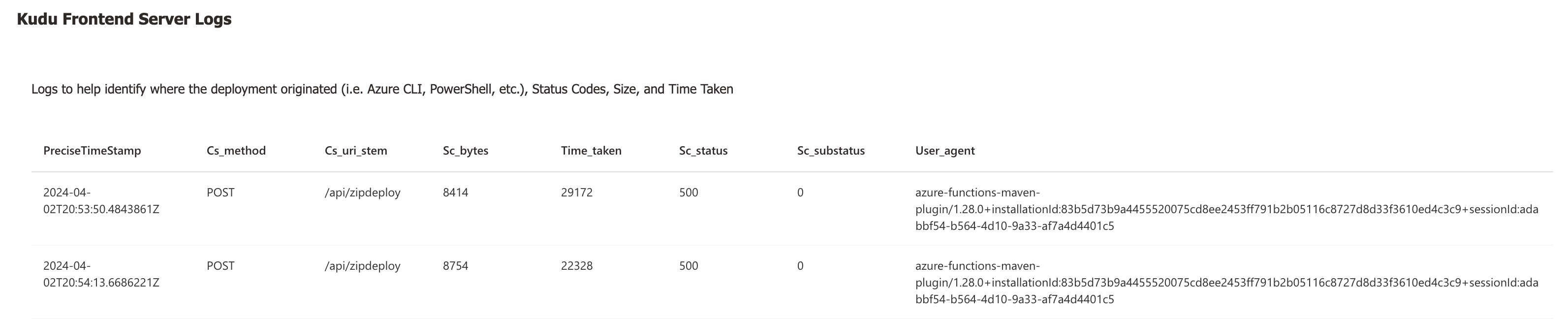Click the second row's User_agent text
This screenshot has height=319, width=1568.
click(x=1226, y=283)
